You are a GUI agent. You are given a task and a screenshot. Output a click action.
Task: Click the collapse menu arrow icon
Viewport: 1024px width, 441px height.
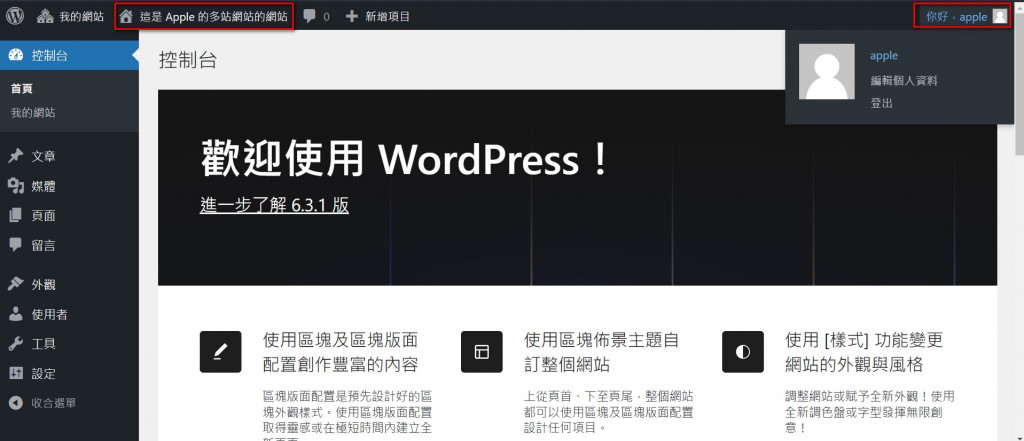(16, 403)
